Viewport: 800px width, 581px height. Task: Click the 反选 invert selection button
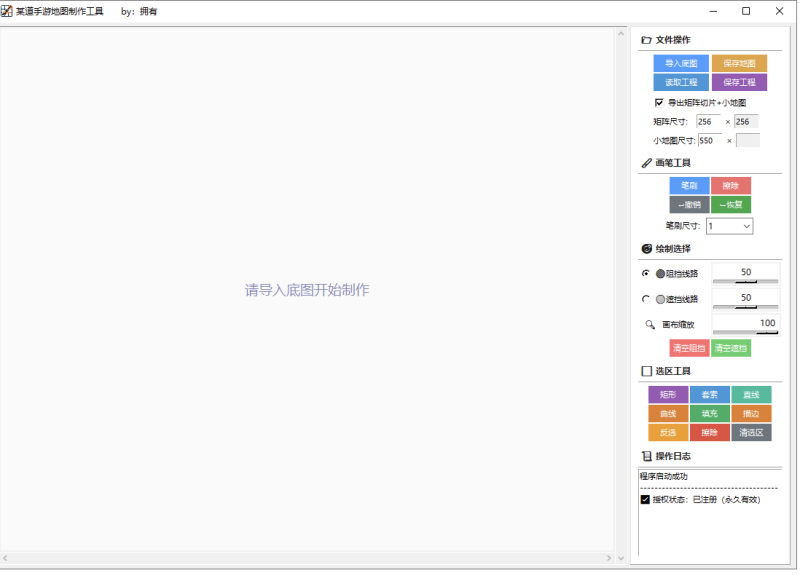pyautogui.click(x=668, y=433)
